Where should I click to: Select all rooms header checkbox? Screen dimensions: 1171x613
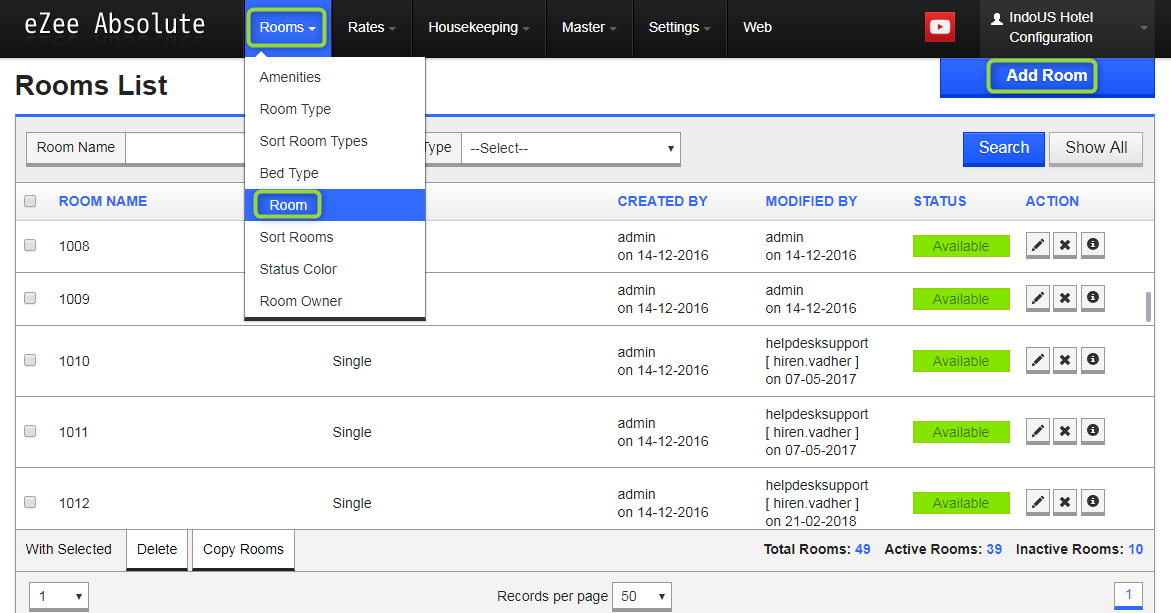30,201
